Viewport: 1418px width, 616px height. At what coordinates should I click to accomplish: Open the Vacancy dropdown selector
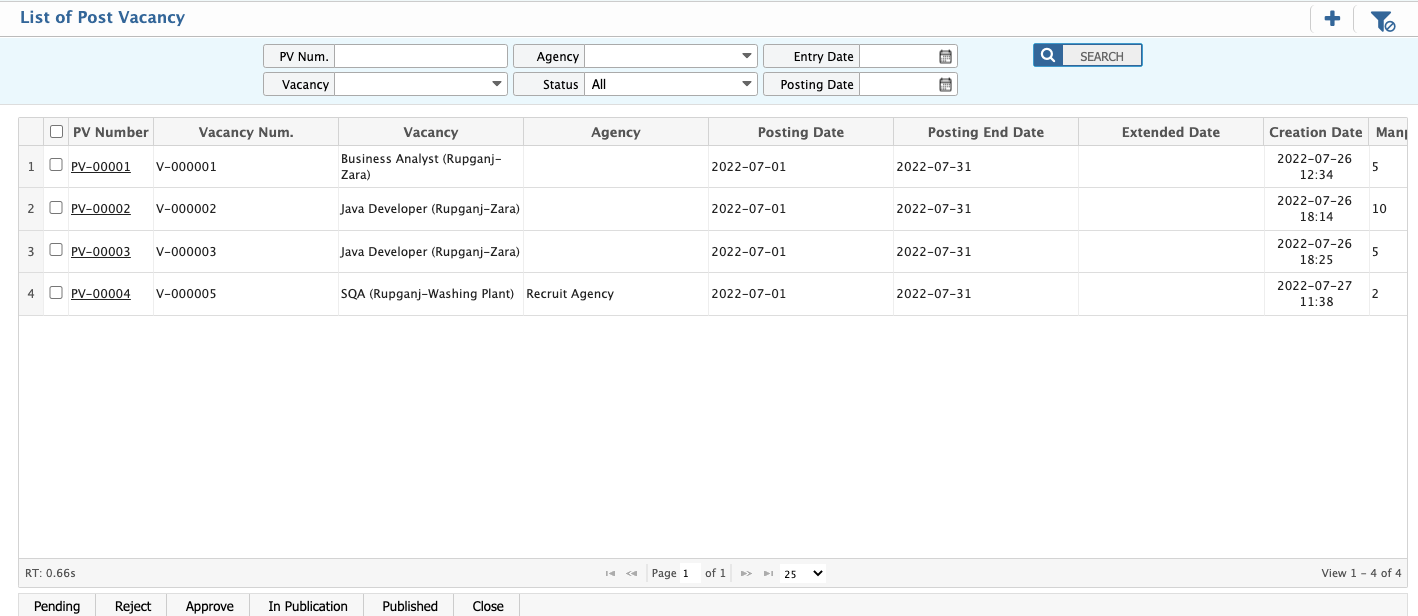pyautogui.click(x=496, y=84)
